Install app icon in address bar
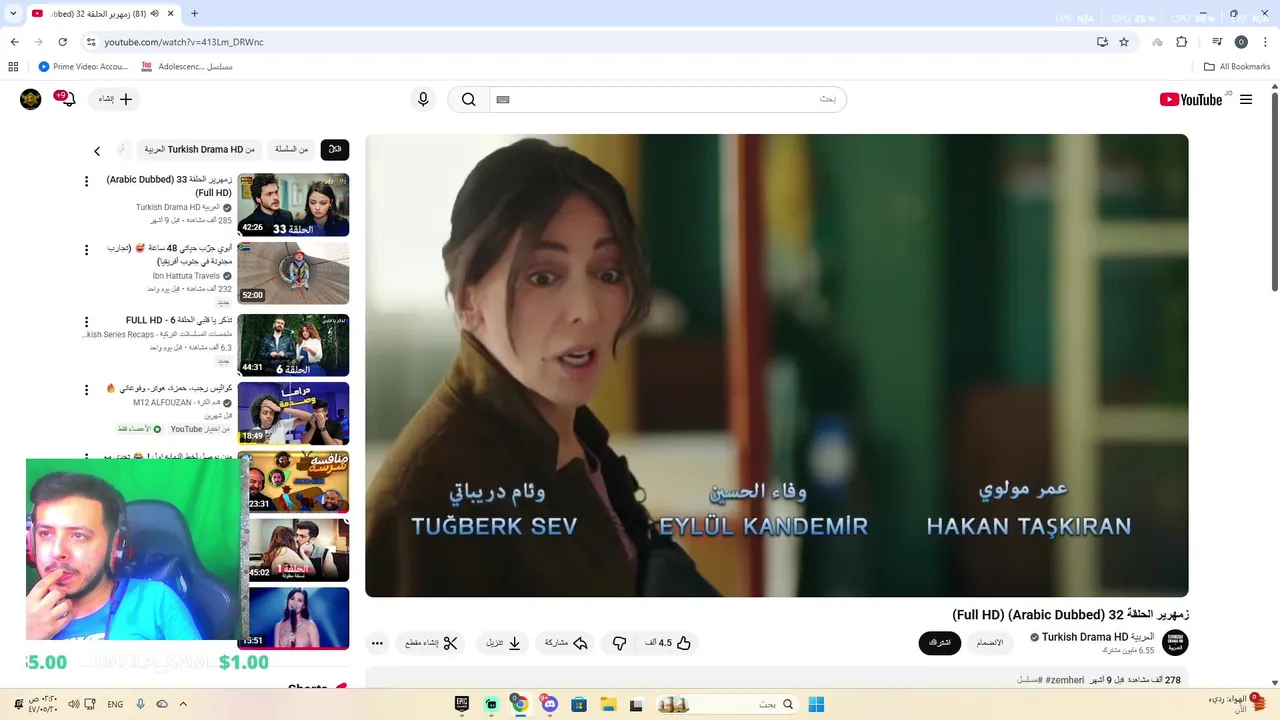This screenshot has height=720, width=1280. tap(1102, 42)
